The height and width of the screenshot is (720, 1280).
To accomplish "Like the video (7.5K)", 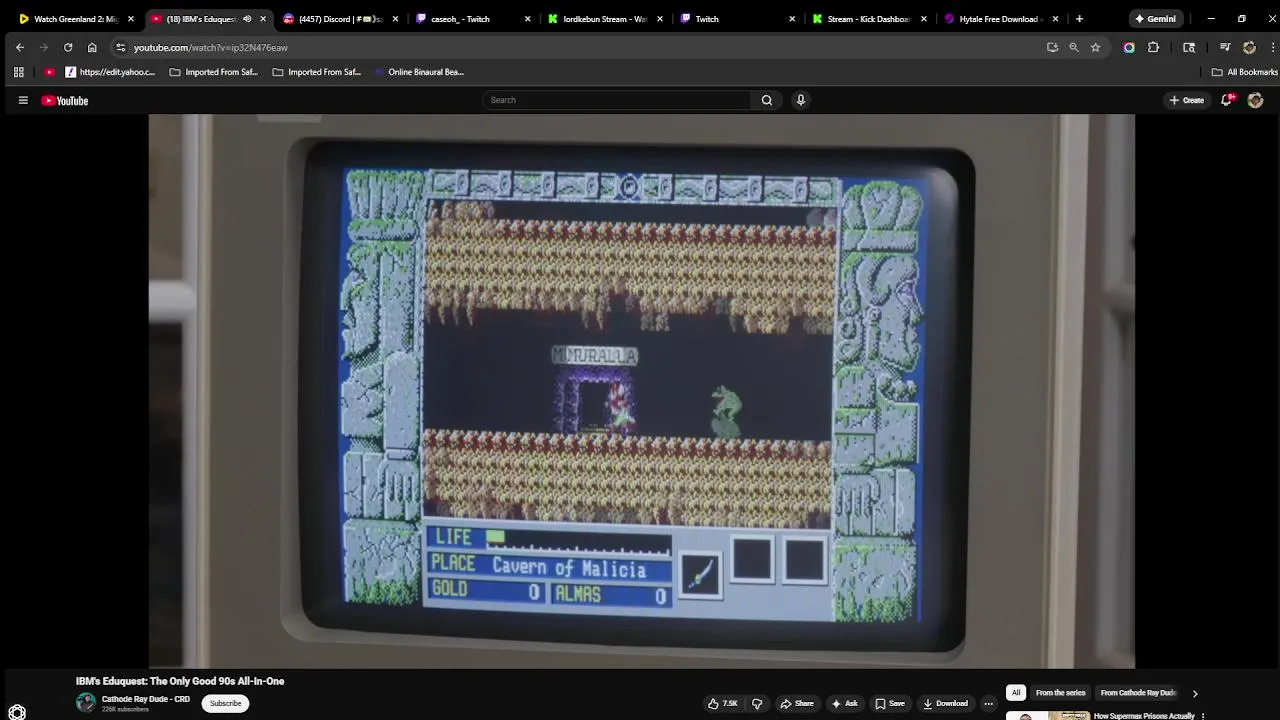I will pos(723,703).
